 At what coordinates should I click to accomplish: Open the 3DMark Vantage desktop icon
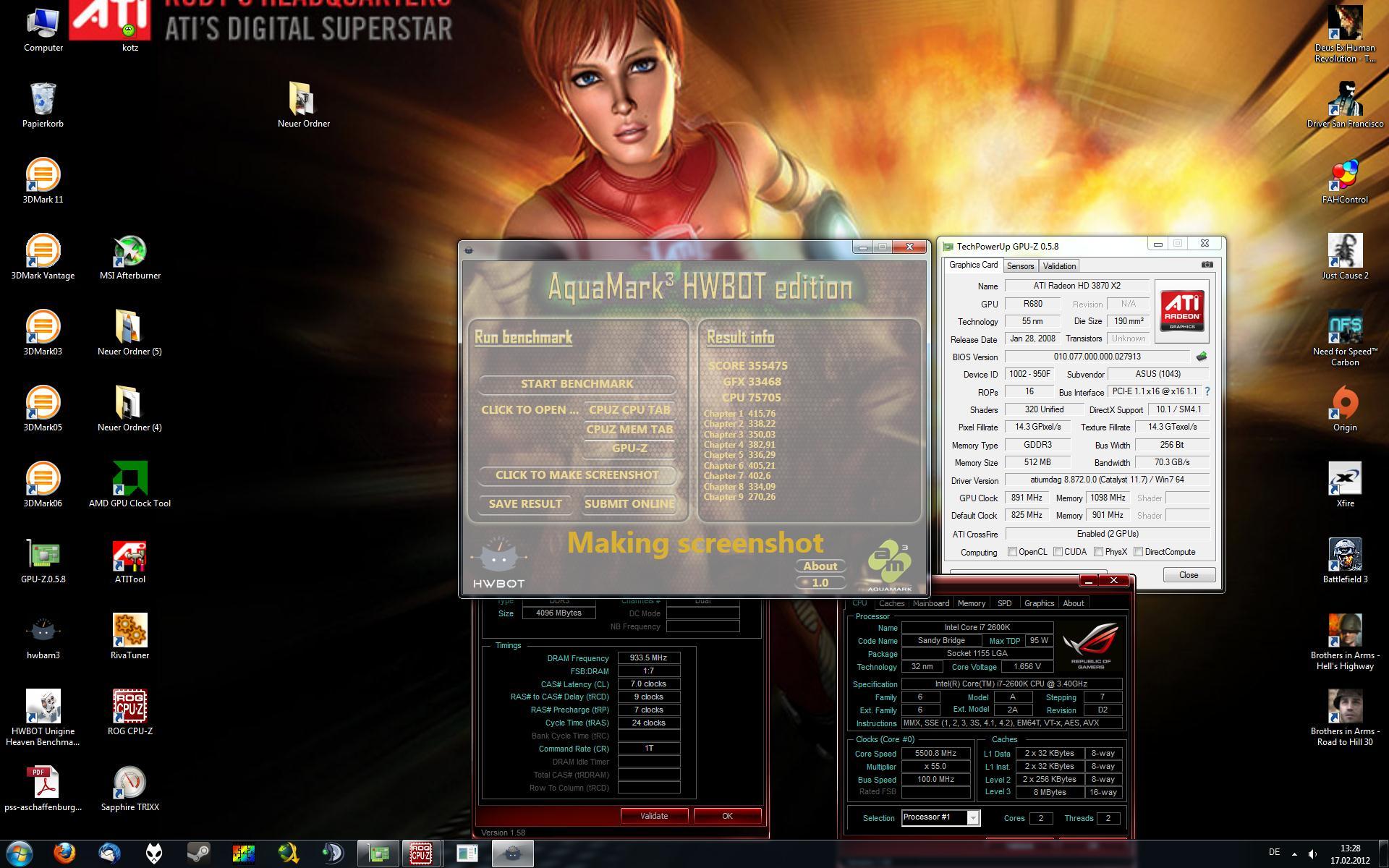point(43,257)
